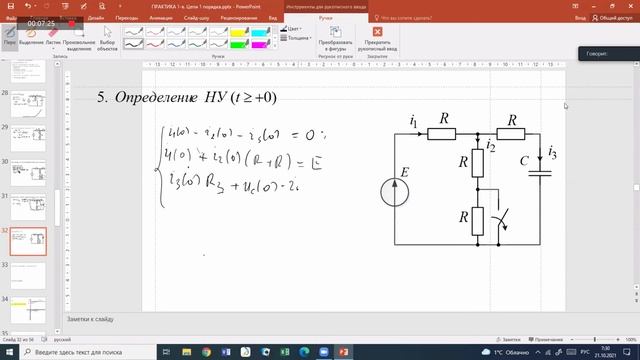640x360 pixels.
Task: Open Task View on the taskbar
Action: pos(166,352)
